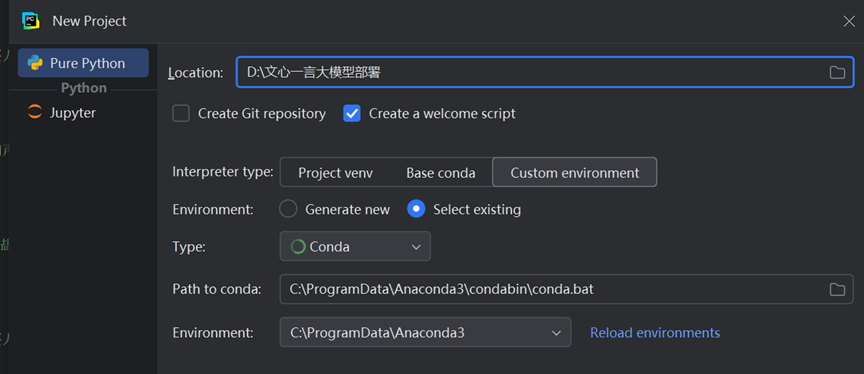
Task: Switch interpreter type to Base conda
Action: [441, 173]
